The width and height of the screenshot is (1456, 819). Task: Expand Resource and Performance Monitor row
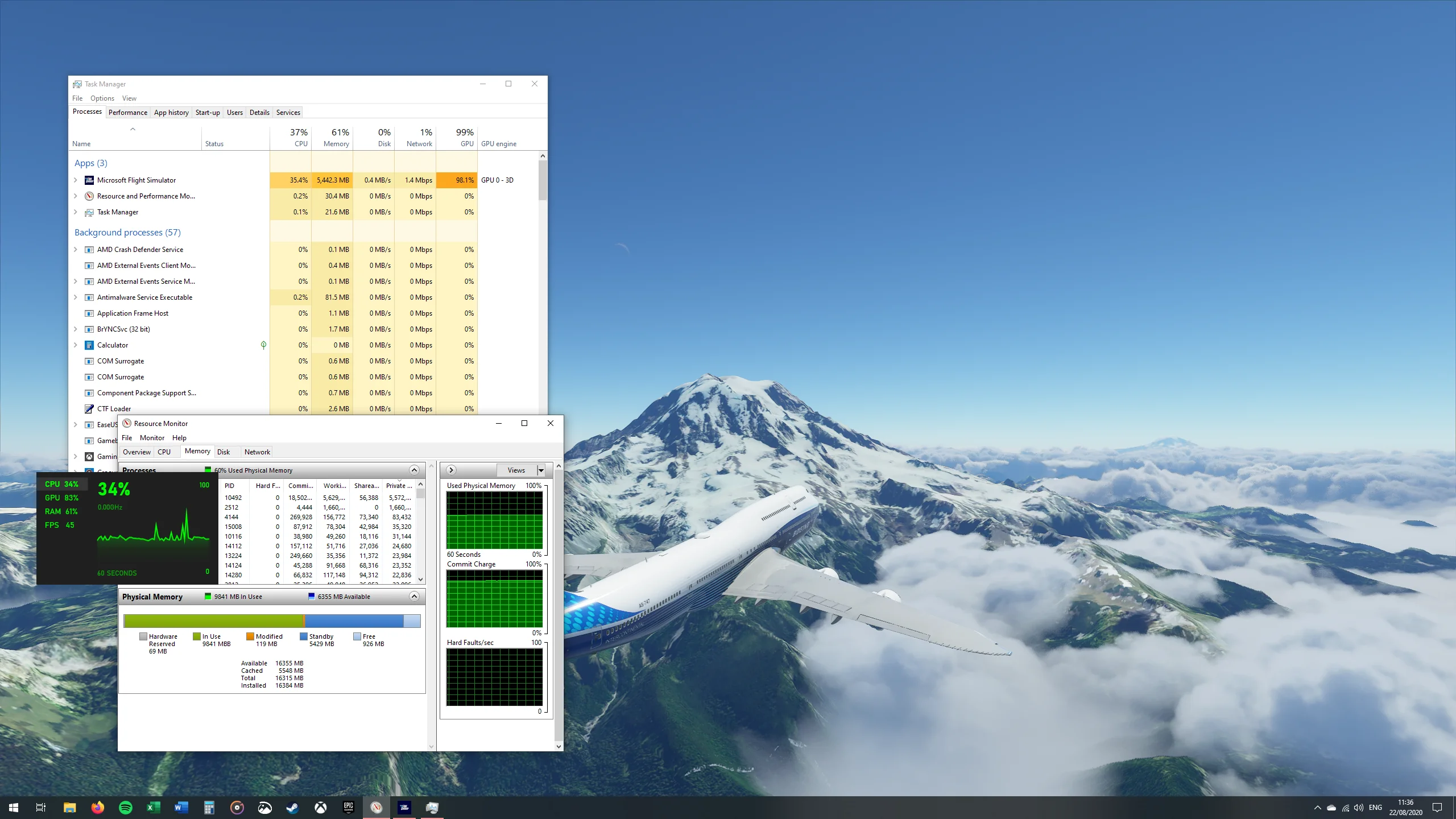(76, 196)
